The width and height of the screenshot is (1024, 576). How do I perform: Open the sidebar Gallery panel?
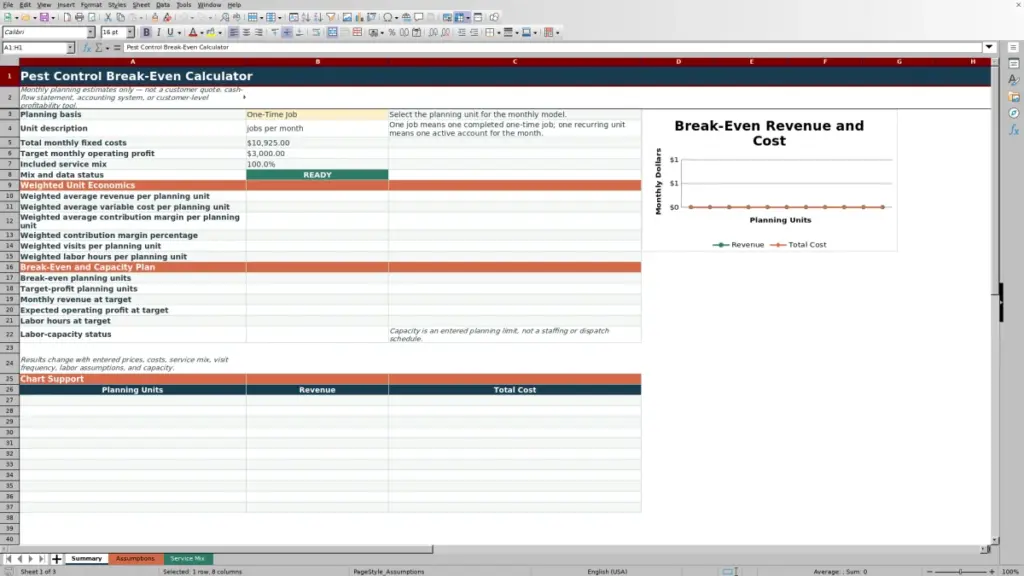click(x=1014, y=97)
